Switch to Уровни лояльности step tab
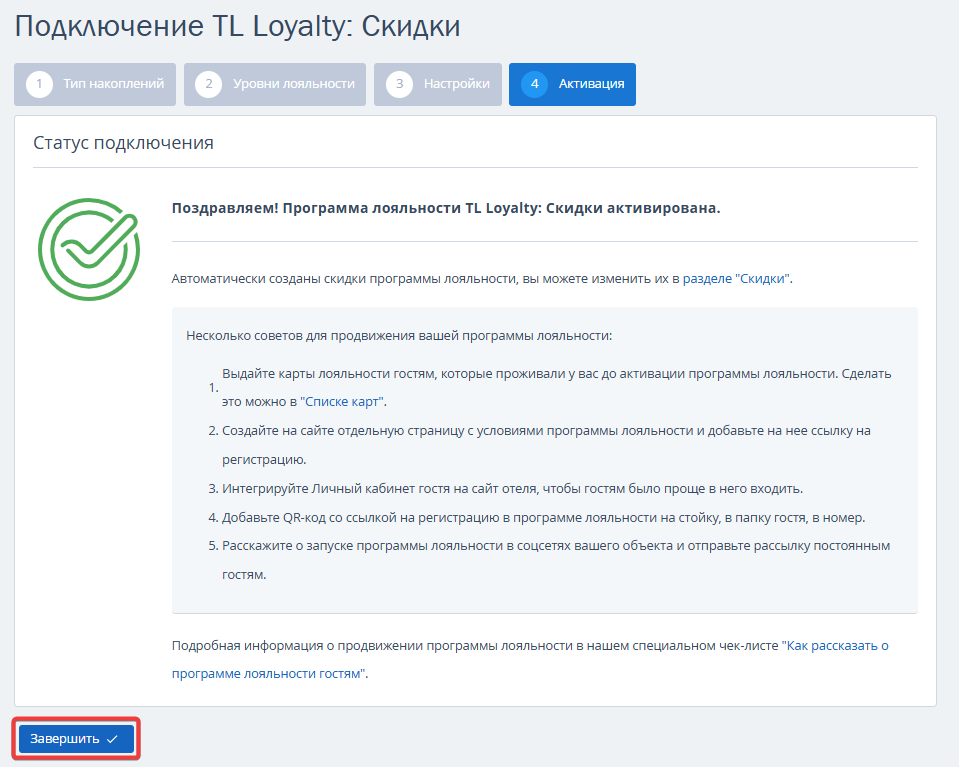Viewport: 959px width, 767px height. [275, 84]
